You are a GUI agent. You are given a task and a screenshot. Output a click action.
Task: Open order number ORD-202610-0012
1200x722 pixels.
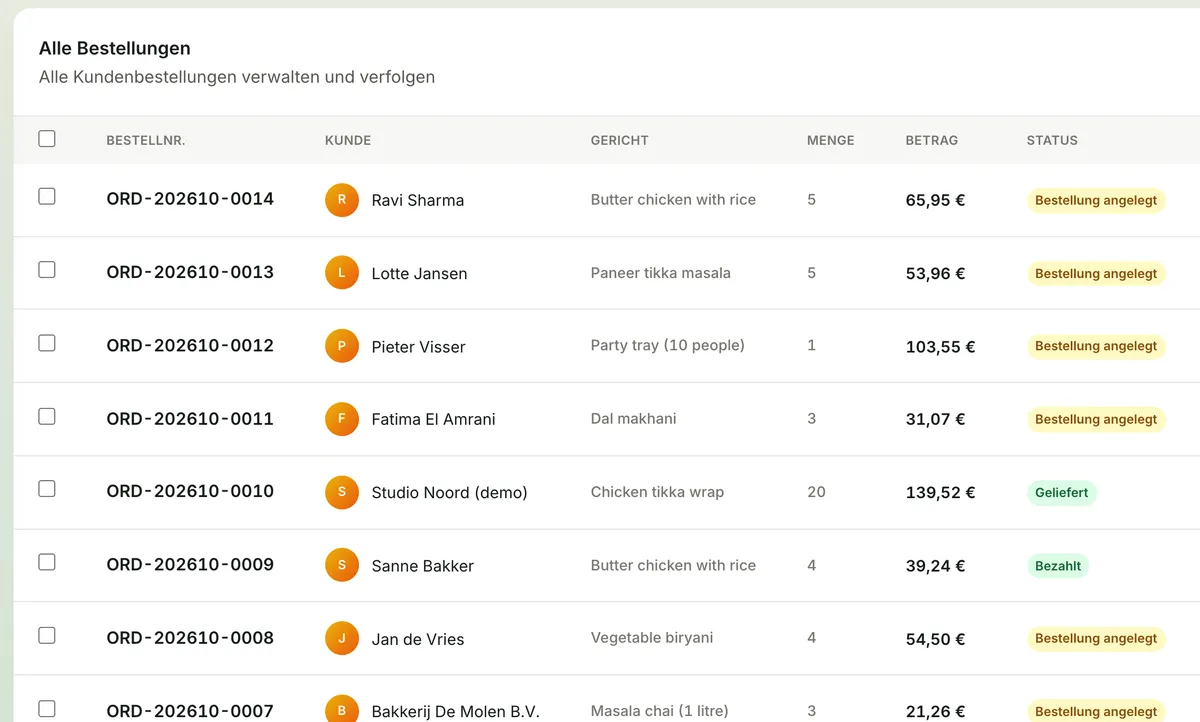[x=190, y=345]
